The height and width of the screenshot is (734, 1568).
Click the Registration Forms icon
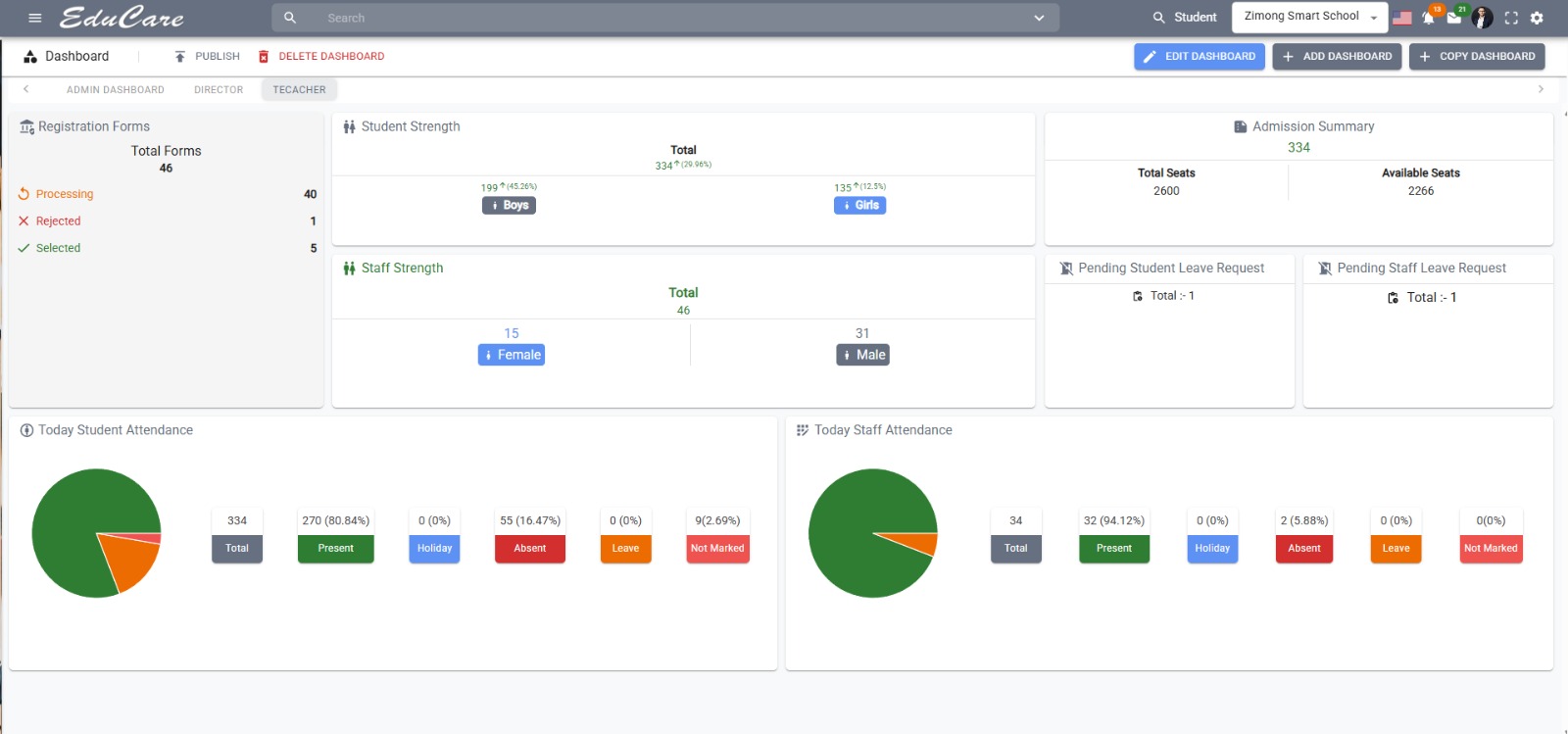point(27,127)
